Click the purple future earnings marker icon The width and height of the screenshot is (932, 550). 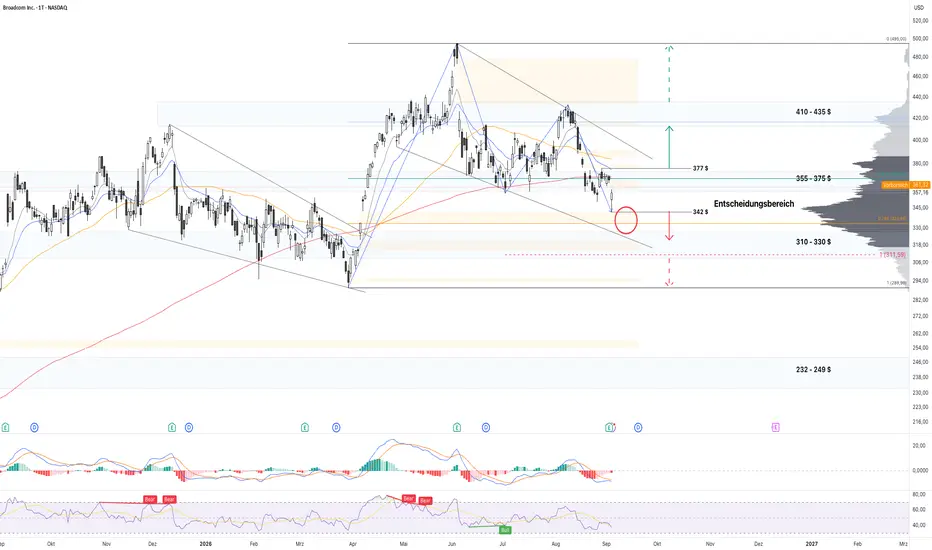coord(775,427)
